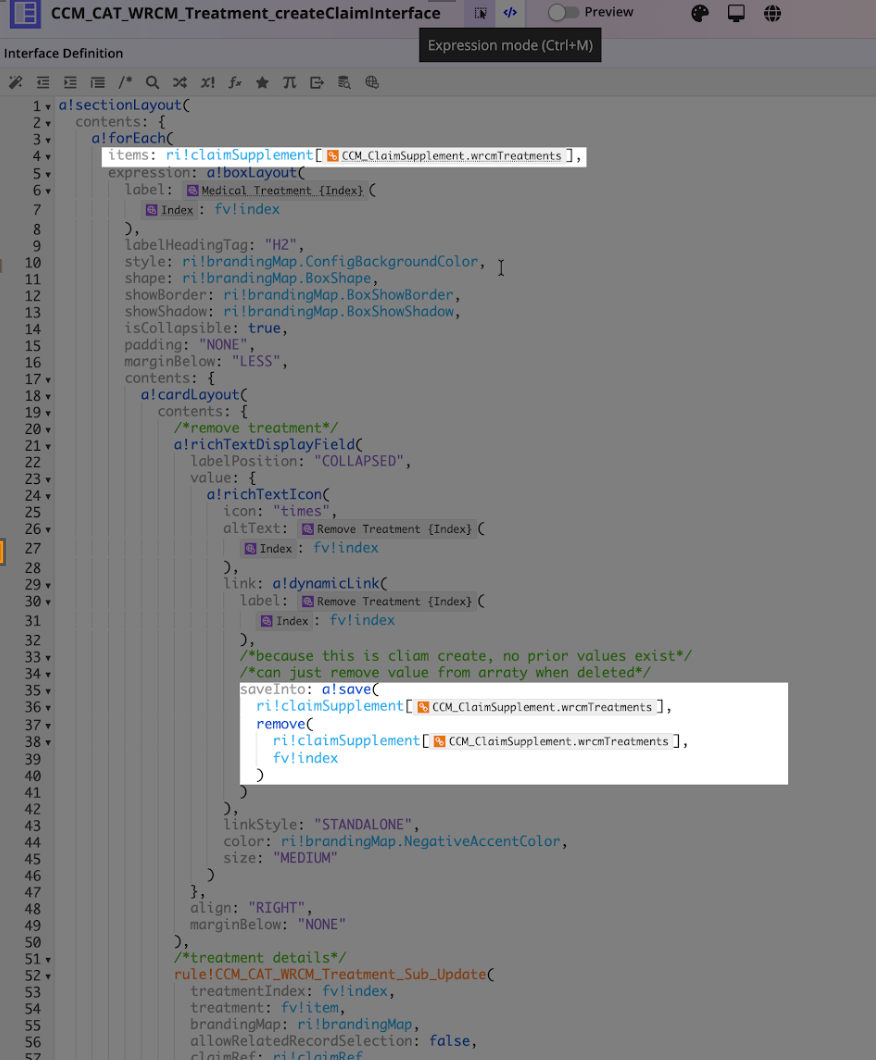Image resolution: width=876 pixels, height=1060 pixels.
Task: Click the fx function icon
Action: point(235,82)
